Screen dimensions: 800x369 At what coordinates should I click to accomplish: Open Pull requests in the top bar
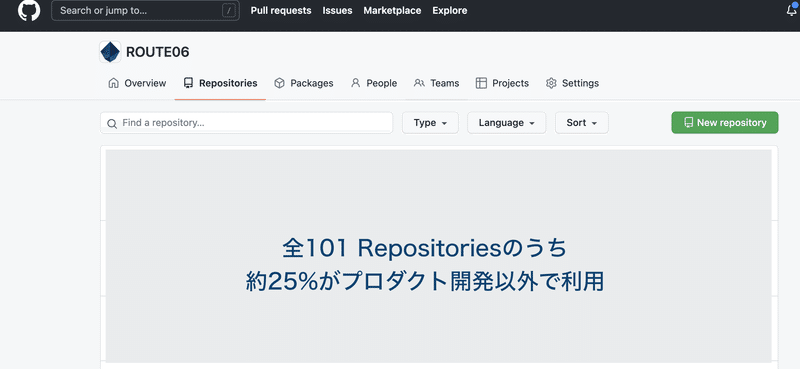click(281, 11)
